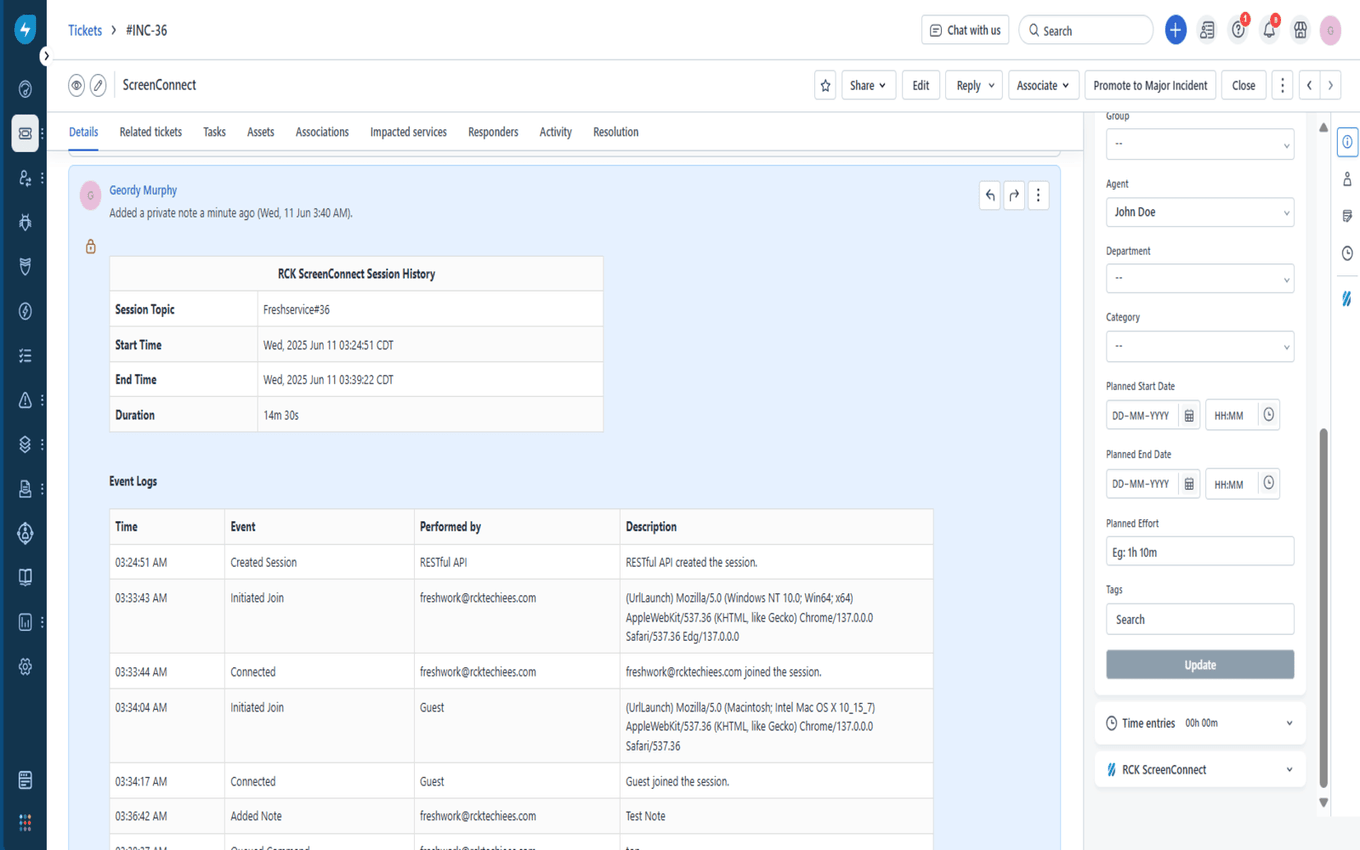Click the properties panel scrollbar down arrow
This screenshot has width=1360, height=850.
point(1323,802)
